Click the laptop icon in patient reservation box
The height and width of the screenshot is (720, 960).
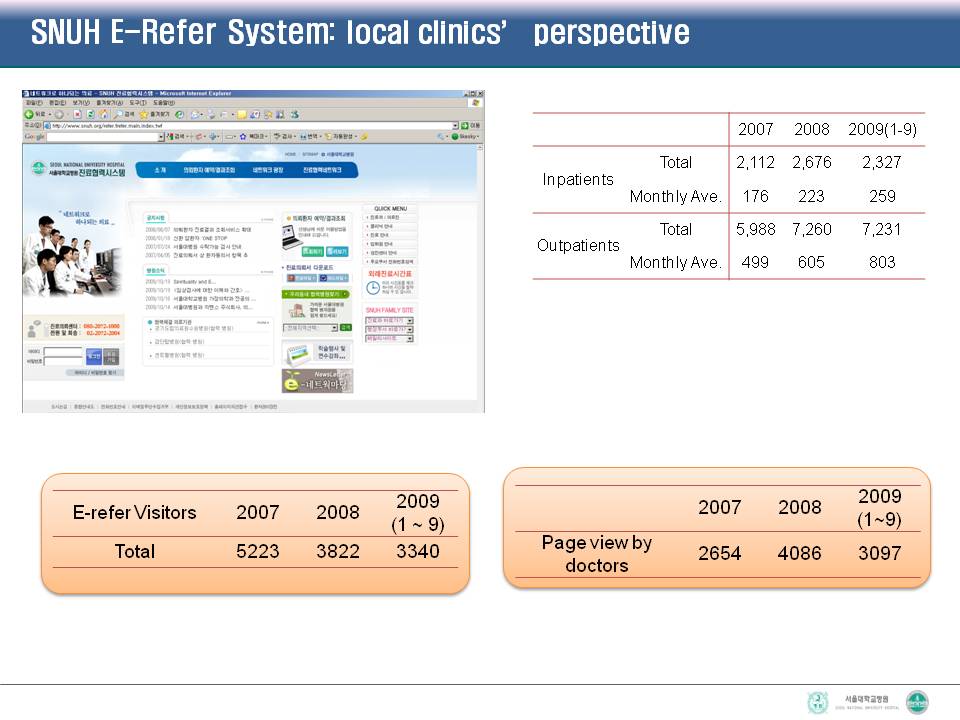[292, 237]
